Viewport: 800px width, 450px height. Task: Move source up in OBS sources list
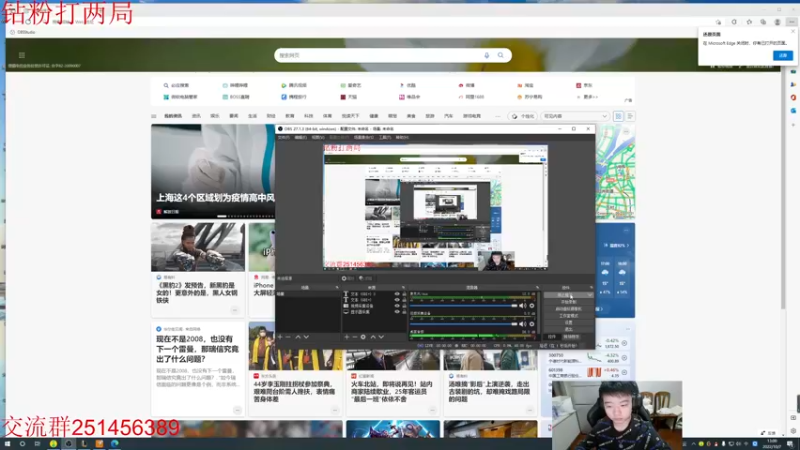373,337
